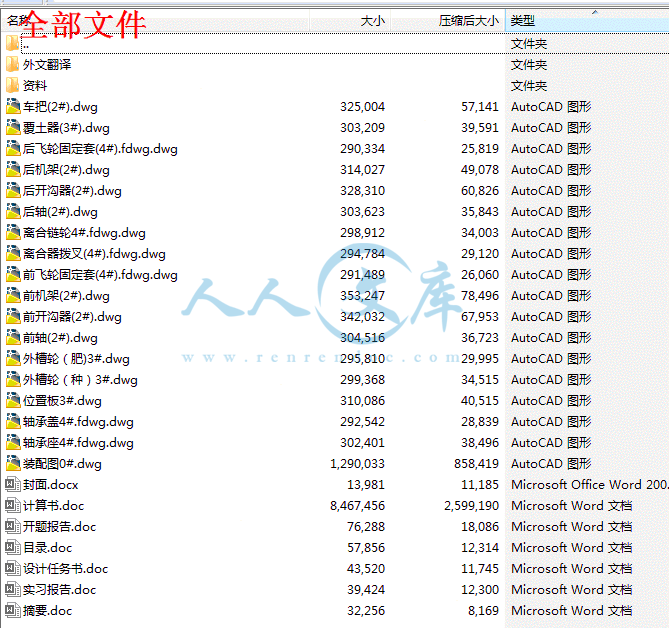The image size is (669, 628).
Task: Select file name 前开沟器(2#).dwg
Action: [72, 317]
